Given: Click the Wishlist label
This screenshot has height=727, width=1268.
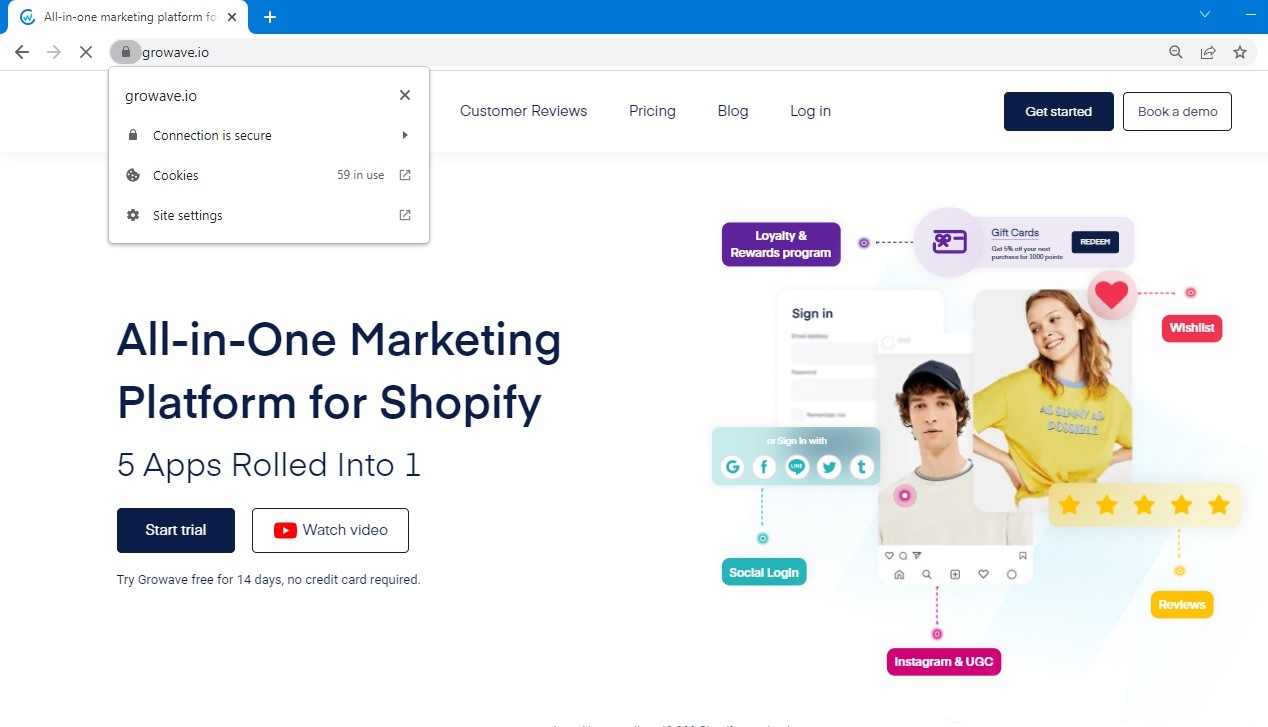Looking at the screenshot, I should (1192, 328).
